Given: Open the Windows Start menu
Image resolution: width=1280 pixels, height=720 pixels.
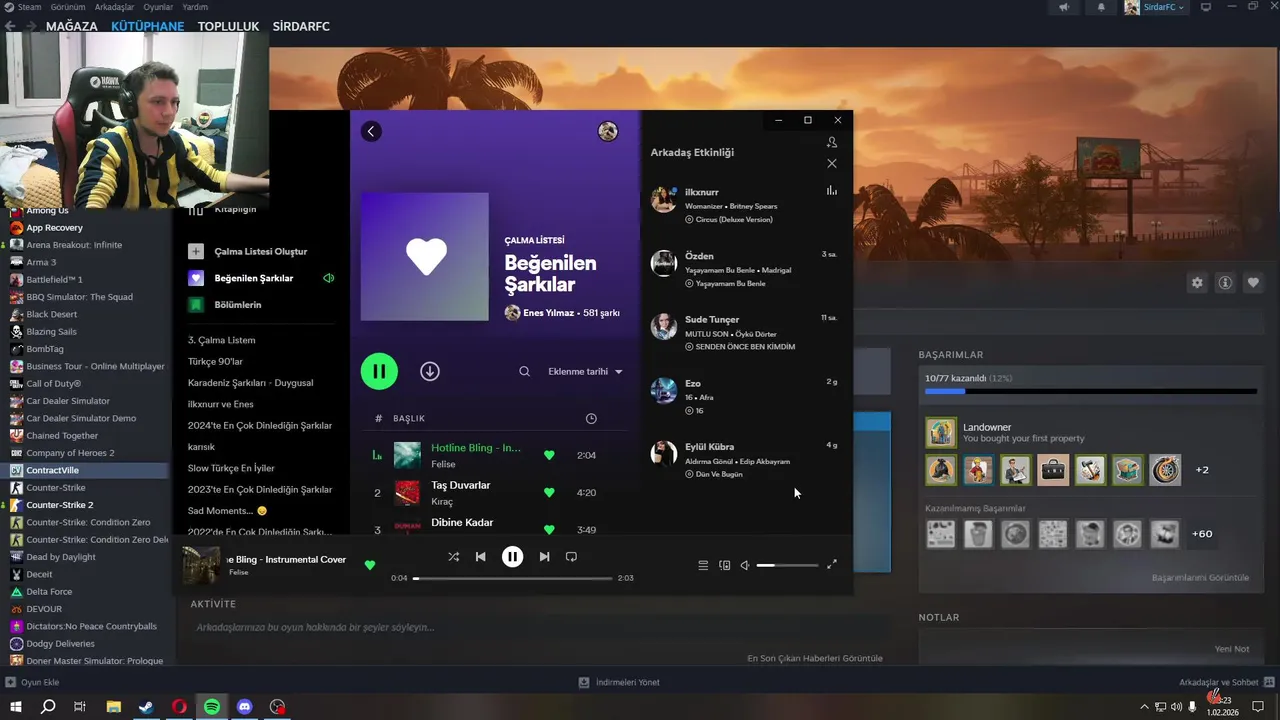Looking at the screenshot, I should coord(15,707).
